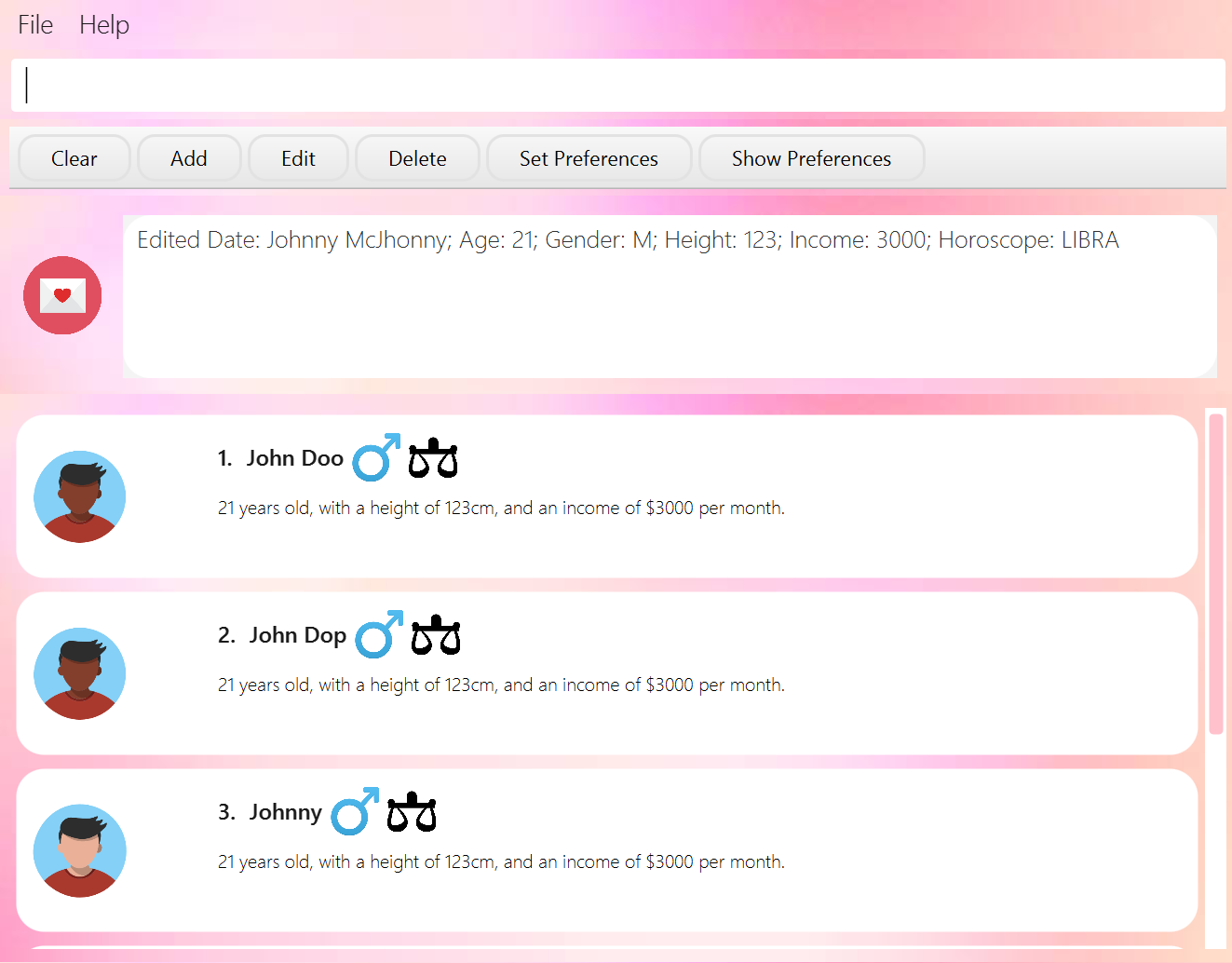Click Johnny's male gender symbol
The width and height of the screenshot is (1232, 963).
(355, 811)
